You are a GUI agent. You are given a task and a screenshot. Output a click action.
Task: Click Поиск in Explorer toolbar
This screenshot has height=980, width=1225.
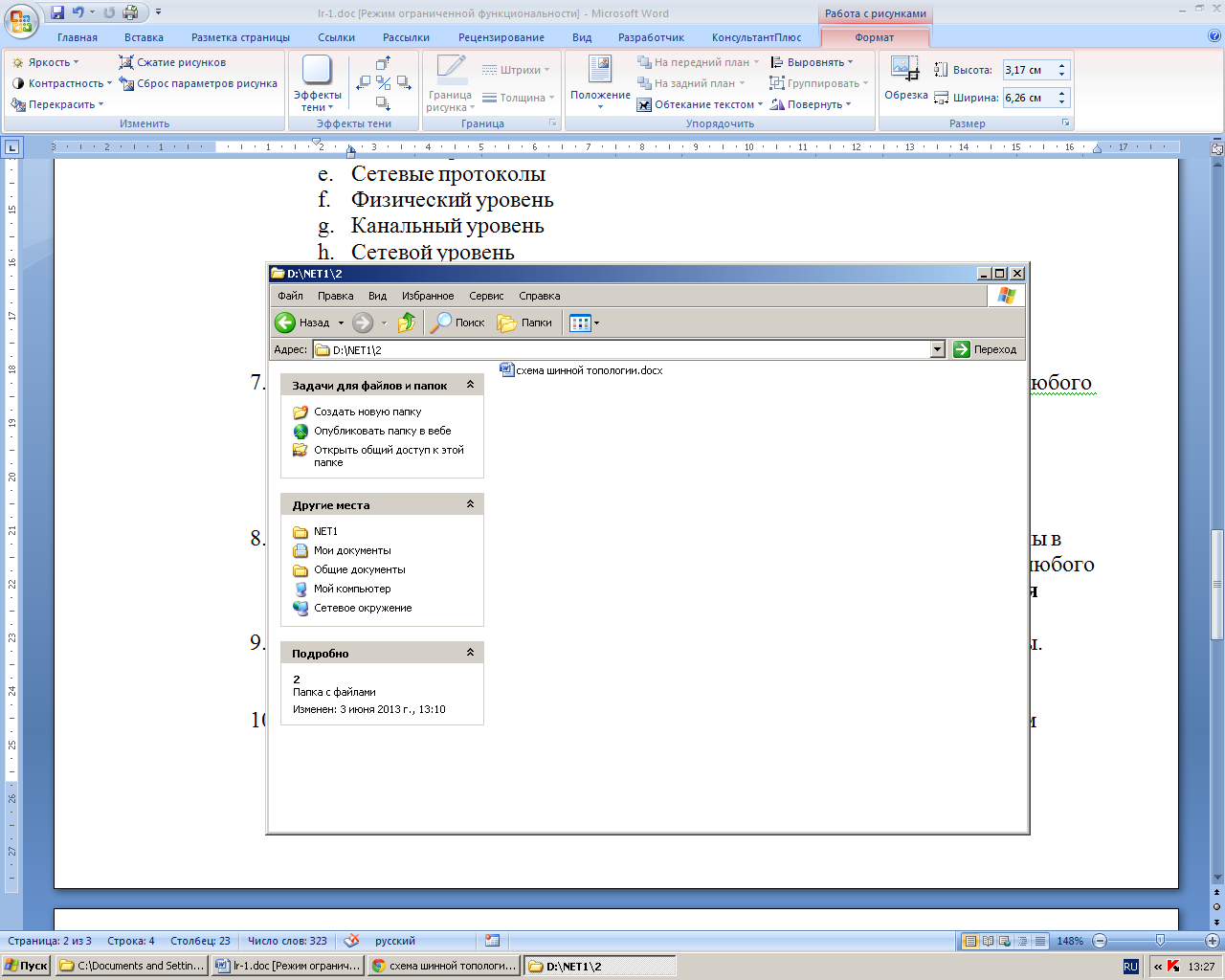click(x=457, y=323)
